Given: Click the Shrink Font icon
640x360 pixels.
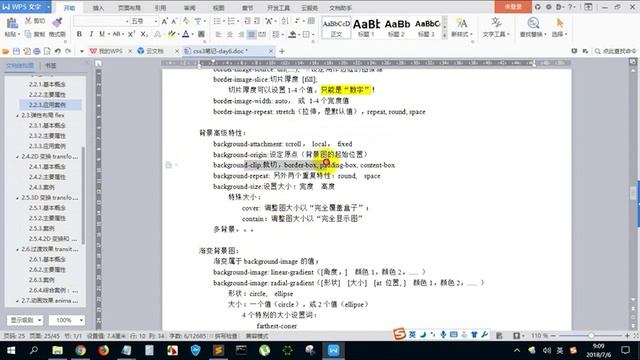Looking at the screenshot, I should (x=174, y=21).
